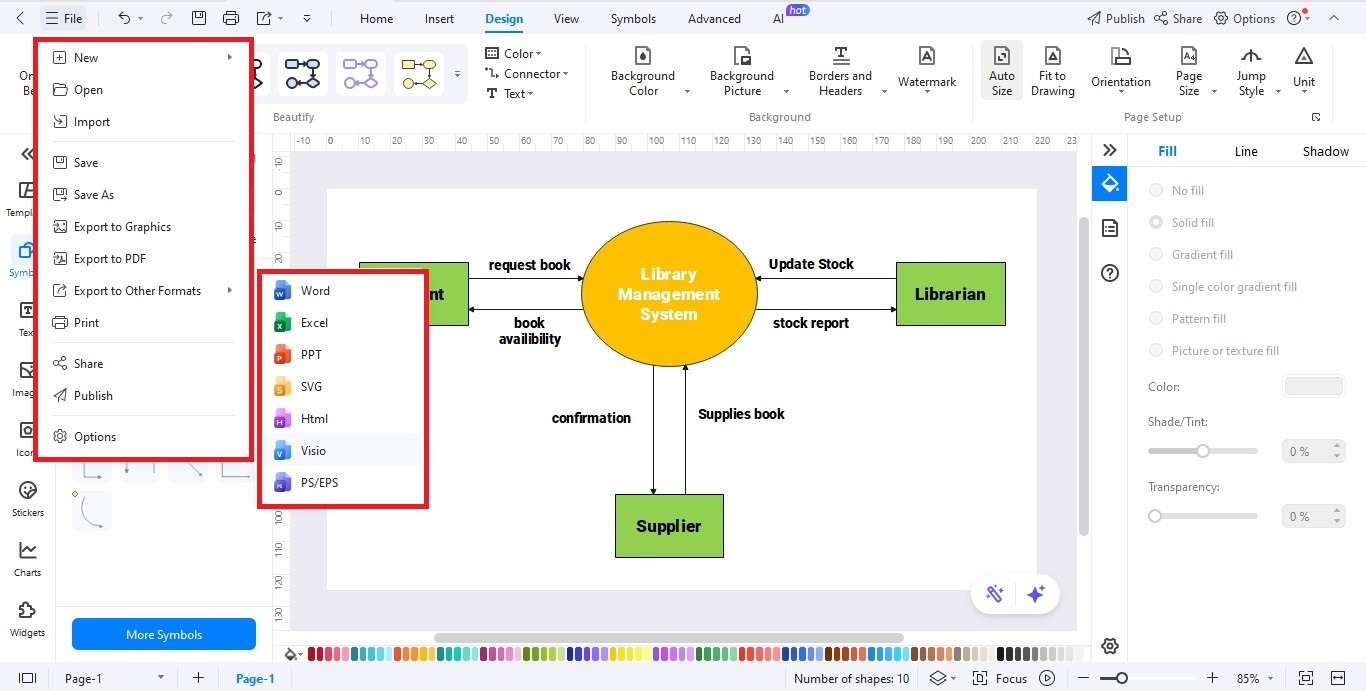This screenshot has width=1366, height=691.
Task: Add a new page with plus button
Action: [198, 678]
